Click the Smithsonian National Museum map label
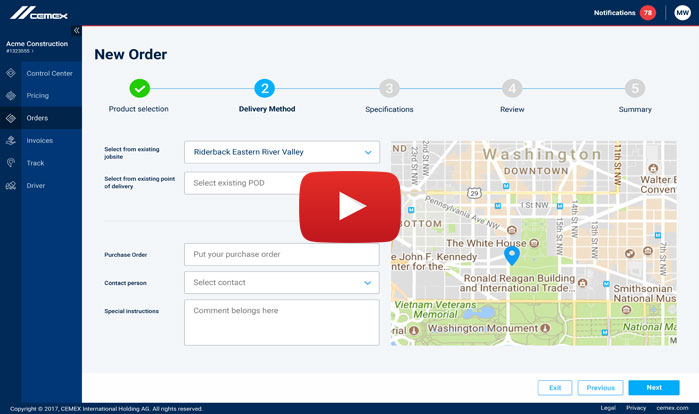699x414 pixels. 645,293
